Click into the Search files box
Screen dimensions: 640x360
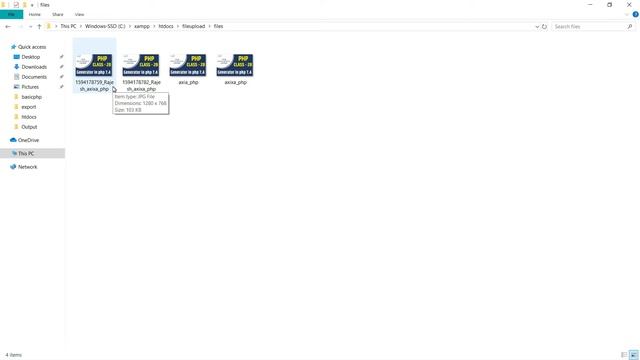(x=588, y=27)
